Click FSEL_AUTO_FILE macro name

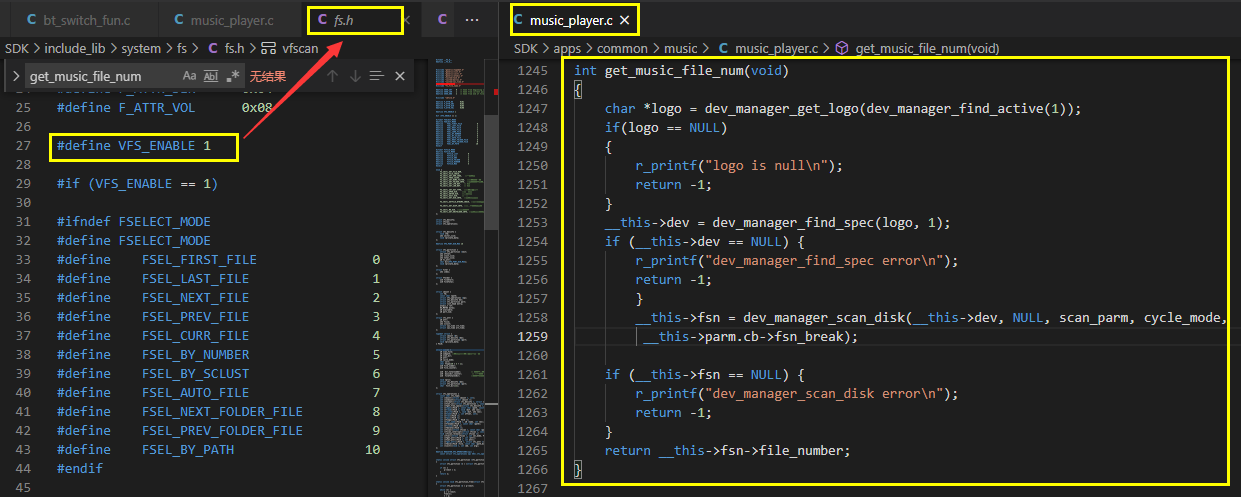tap(195, 393)
